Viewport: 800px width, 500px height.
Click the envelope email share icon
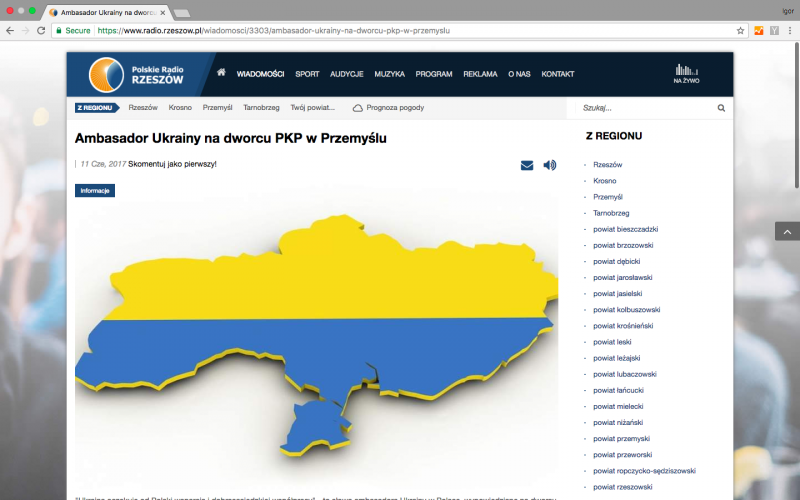pyautogui.click(x=527, y=165)
